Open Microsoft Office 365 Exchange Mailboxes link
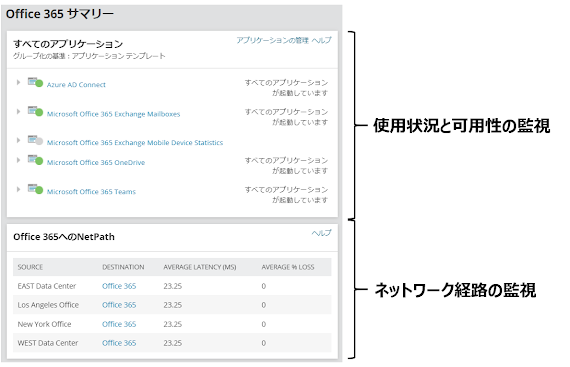Screen dimensions: 570x367 pyautogui.click(x=113, y=114)
